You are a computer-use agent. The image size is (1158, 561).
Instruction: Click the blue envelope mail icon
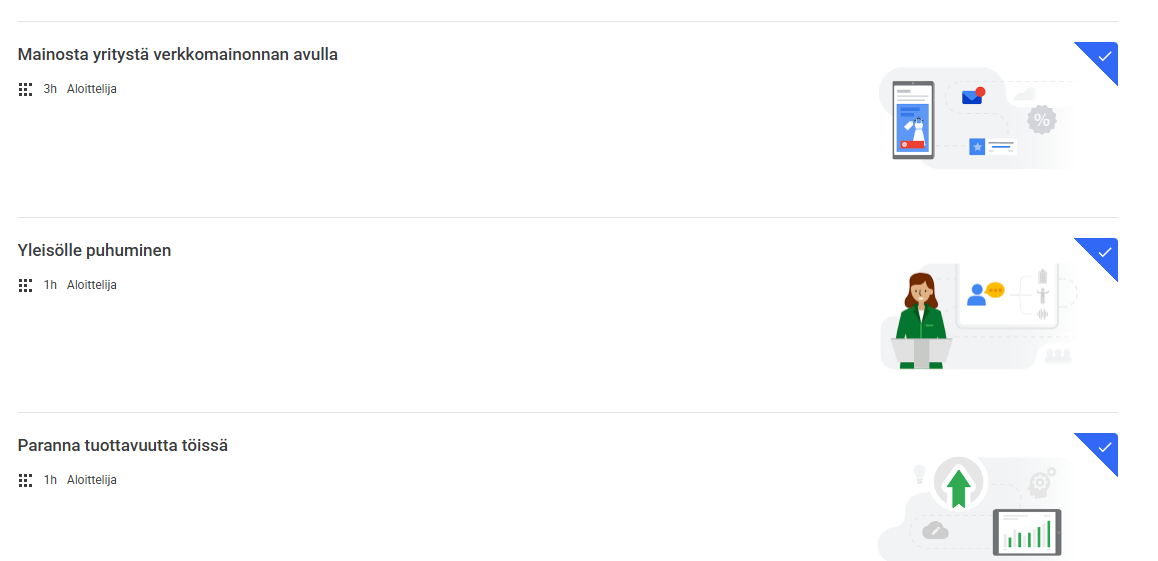(973, 96)
